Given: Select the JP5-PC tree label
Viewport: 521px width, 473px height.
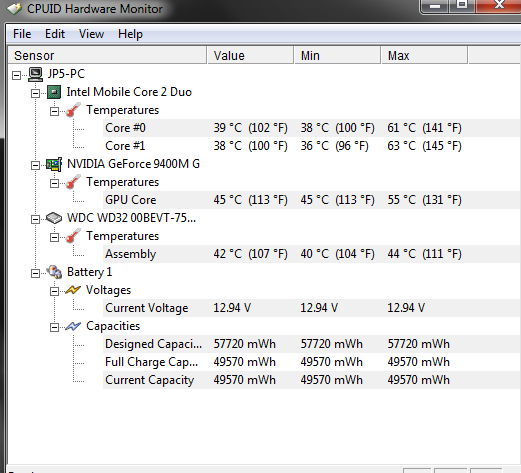Looking at the screenshot, I should click(66, 74).
